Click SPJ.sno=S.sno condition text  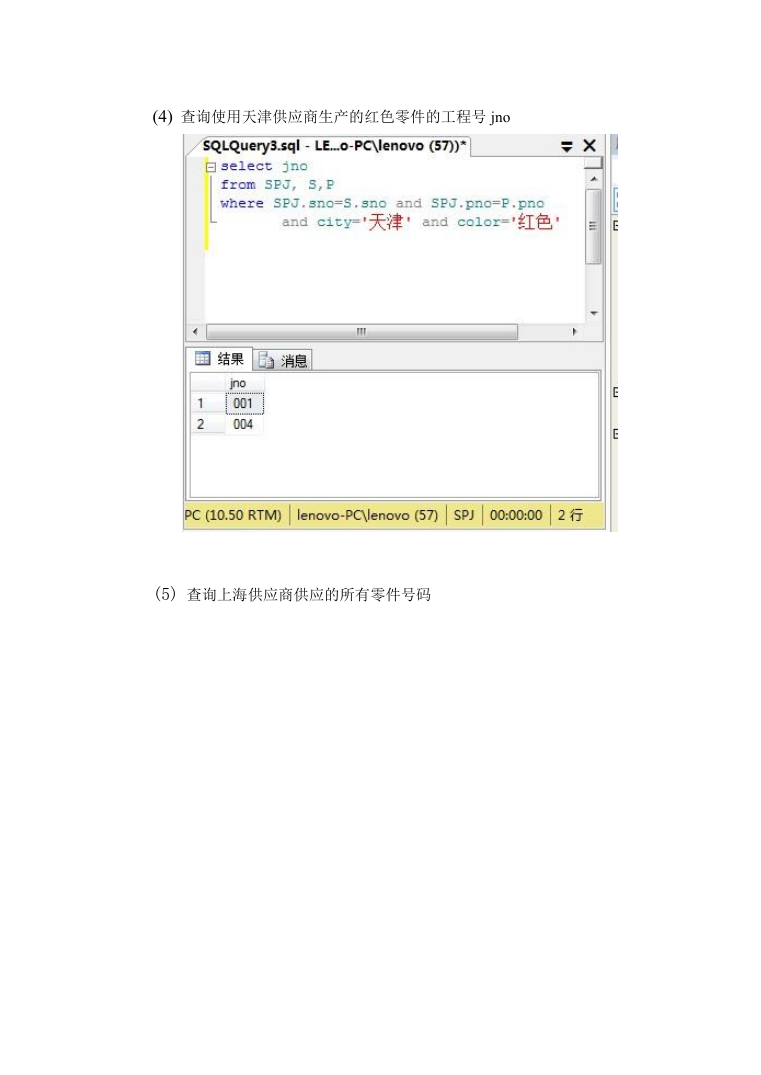point(330,203)
